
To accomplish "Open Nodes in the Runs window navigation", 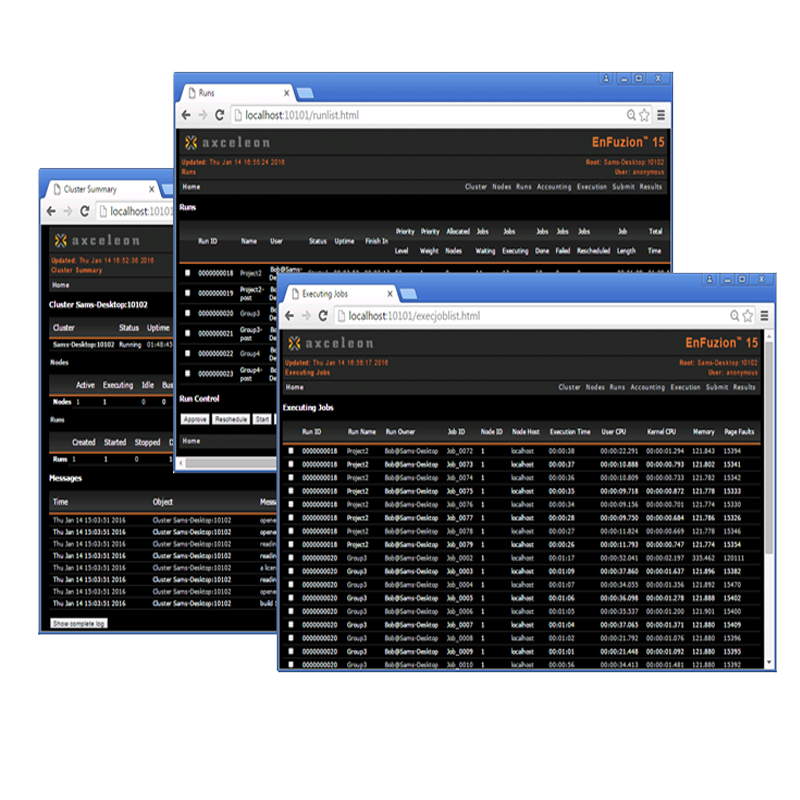I will [502, 187].
